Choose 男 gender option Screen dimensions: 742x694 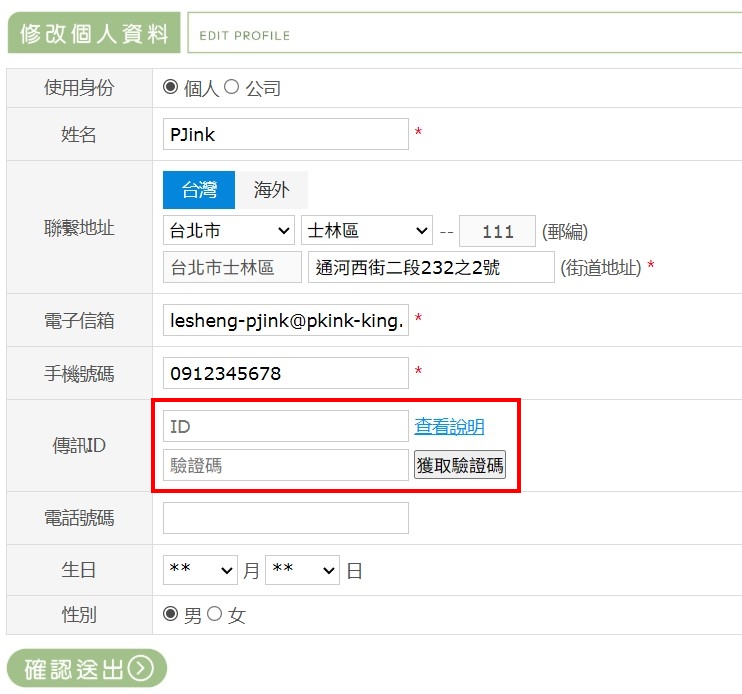coord(170,614)
